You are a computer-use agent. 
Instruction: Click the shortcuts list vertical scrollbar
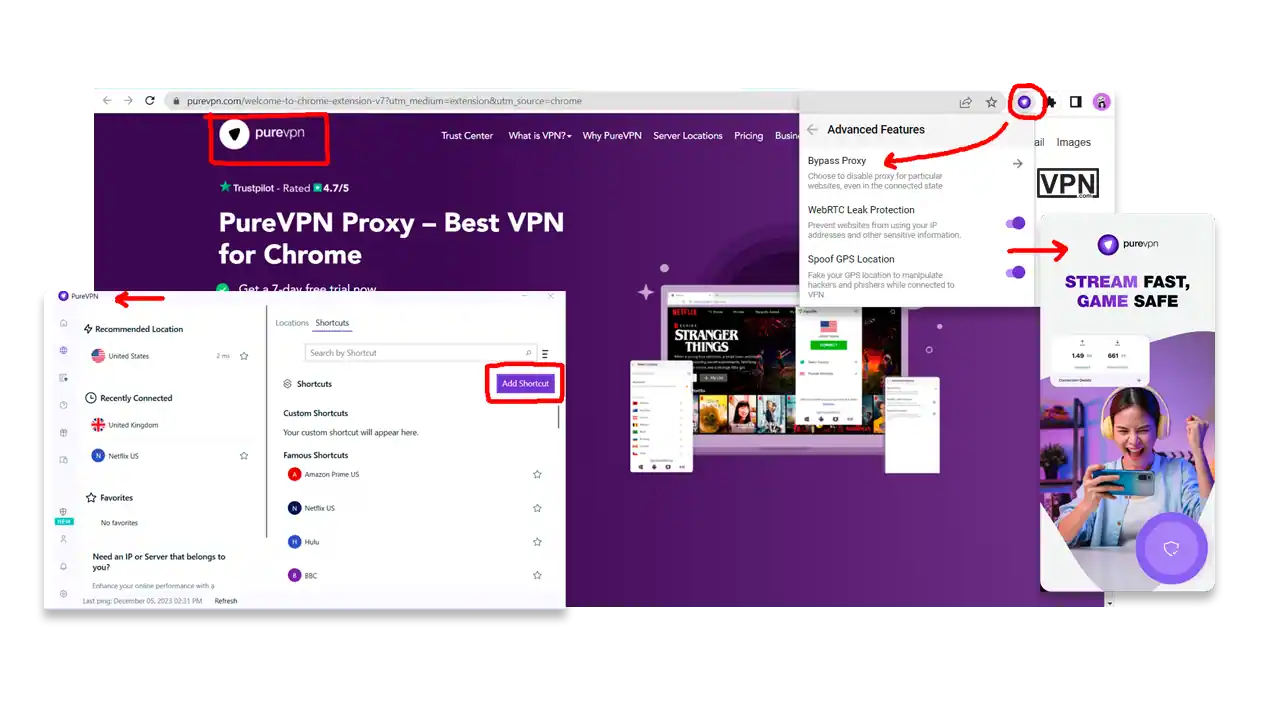(559, 418)
